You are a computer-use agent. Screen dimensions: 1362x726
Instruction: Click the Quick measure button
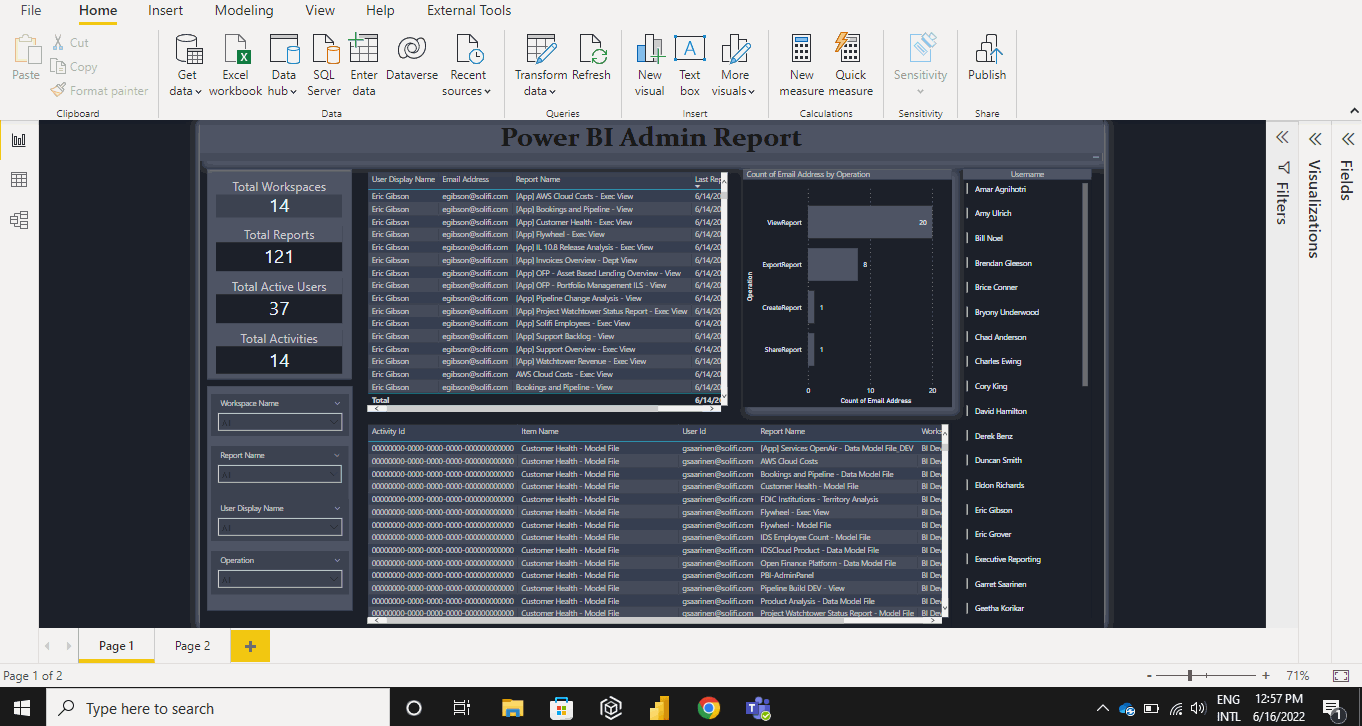[849, 62]
